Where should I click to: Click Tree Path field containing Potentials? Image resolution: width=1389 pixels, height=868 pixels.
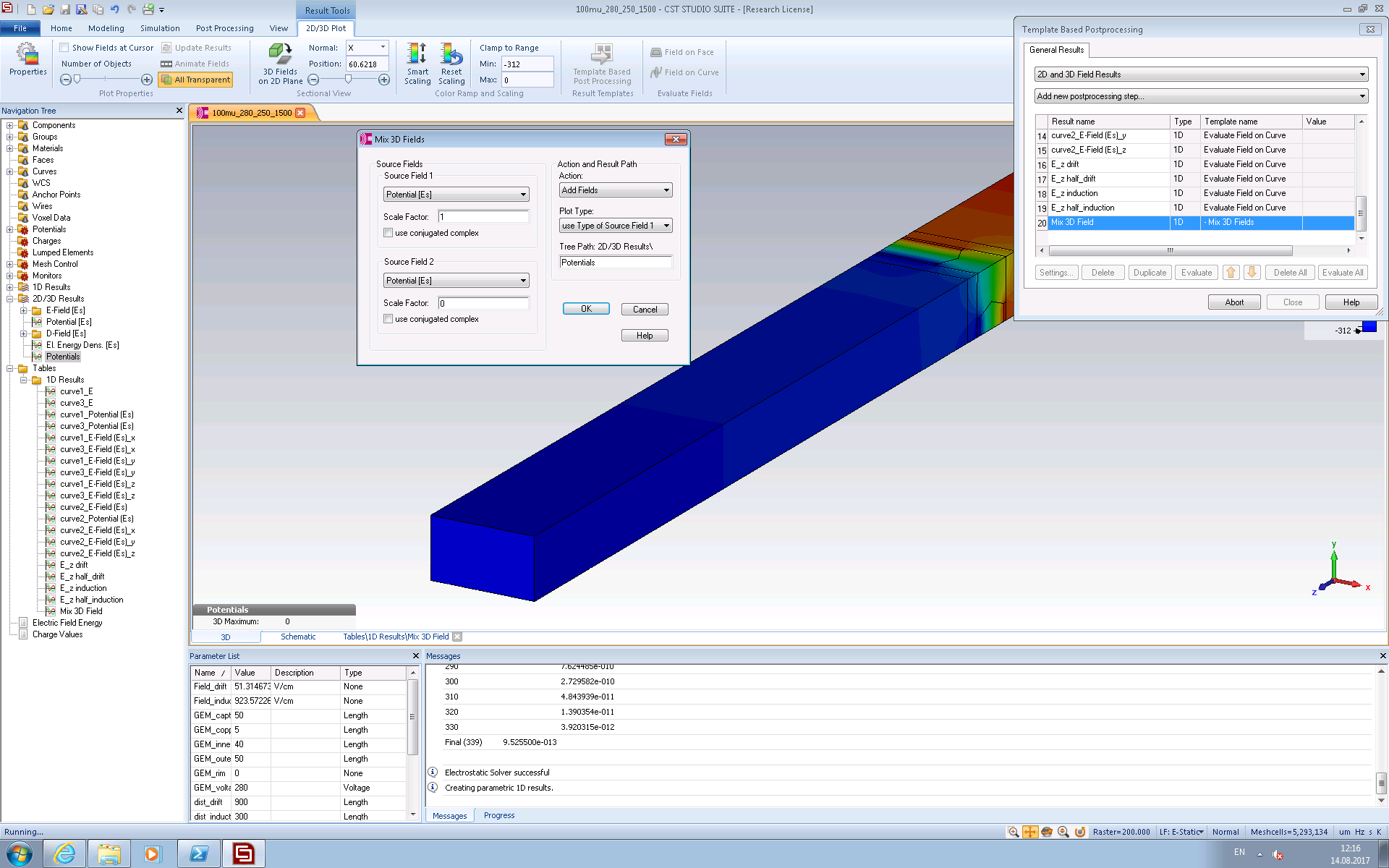616,263
